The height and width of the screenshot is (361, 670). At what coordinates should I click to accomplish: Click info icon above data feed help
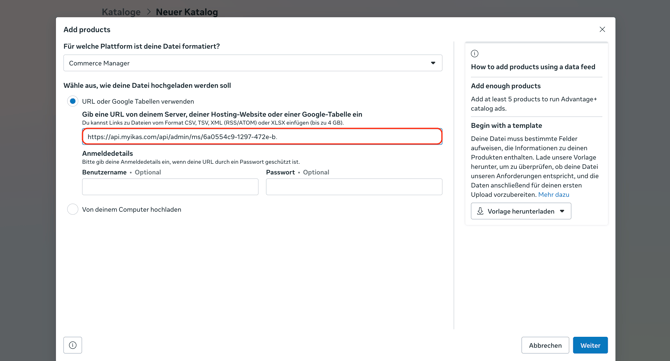(x=475, y=54)
